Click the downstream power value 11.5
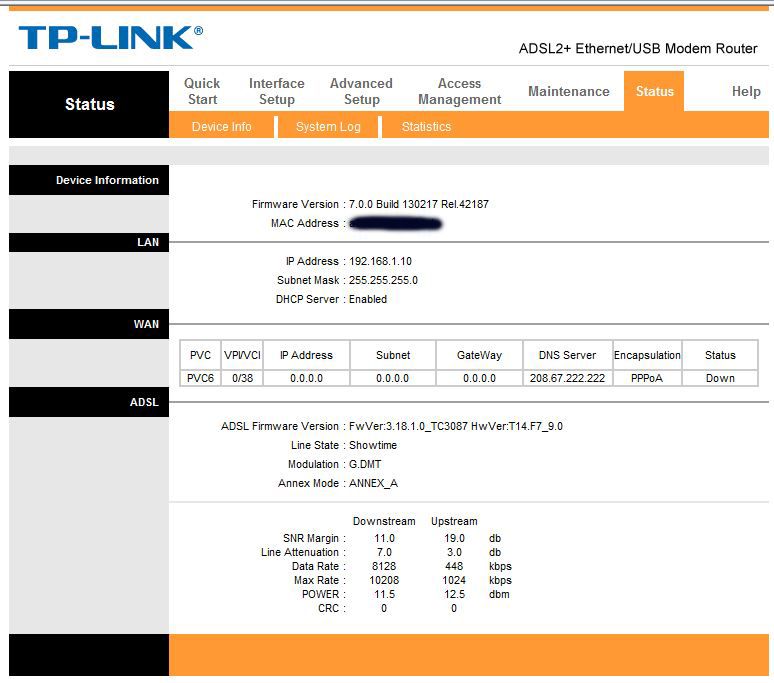This screenshot has width=774, height=683. (384, 594)
